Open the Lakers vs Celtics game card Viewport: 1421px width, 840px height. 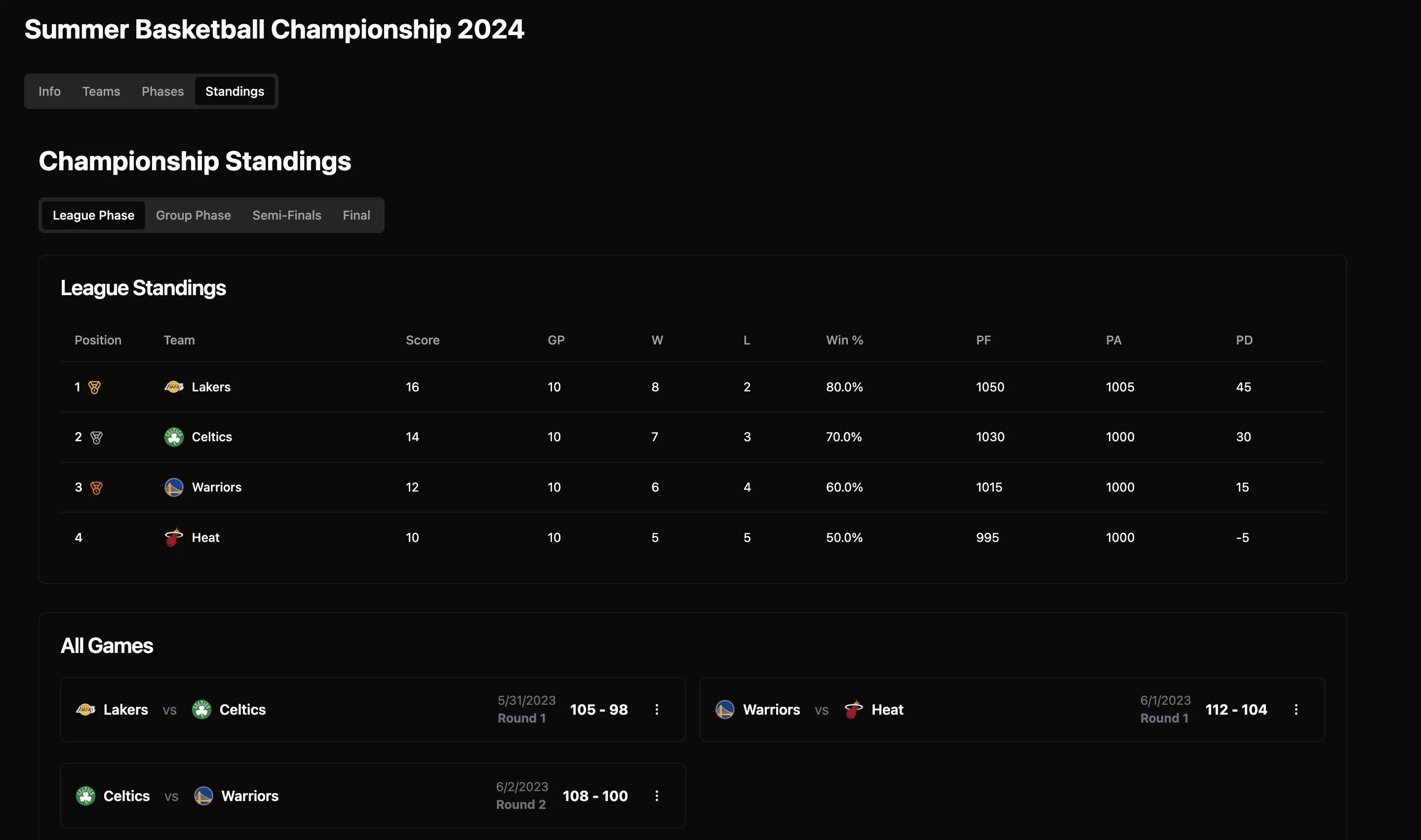pyautogui.click(x=372, y=709)
